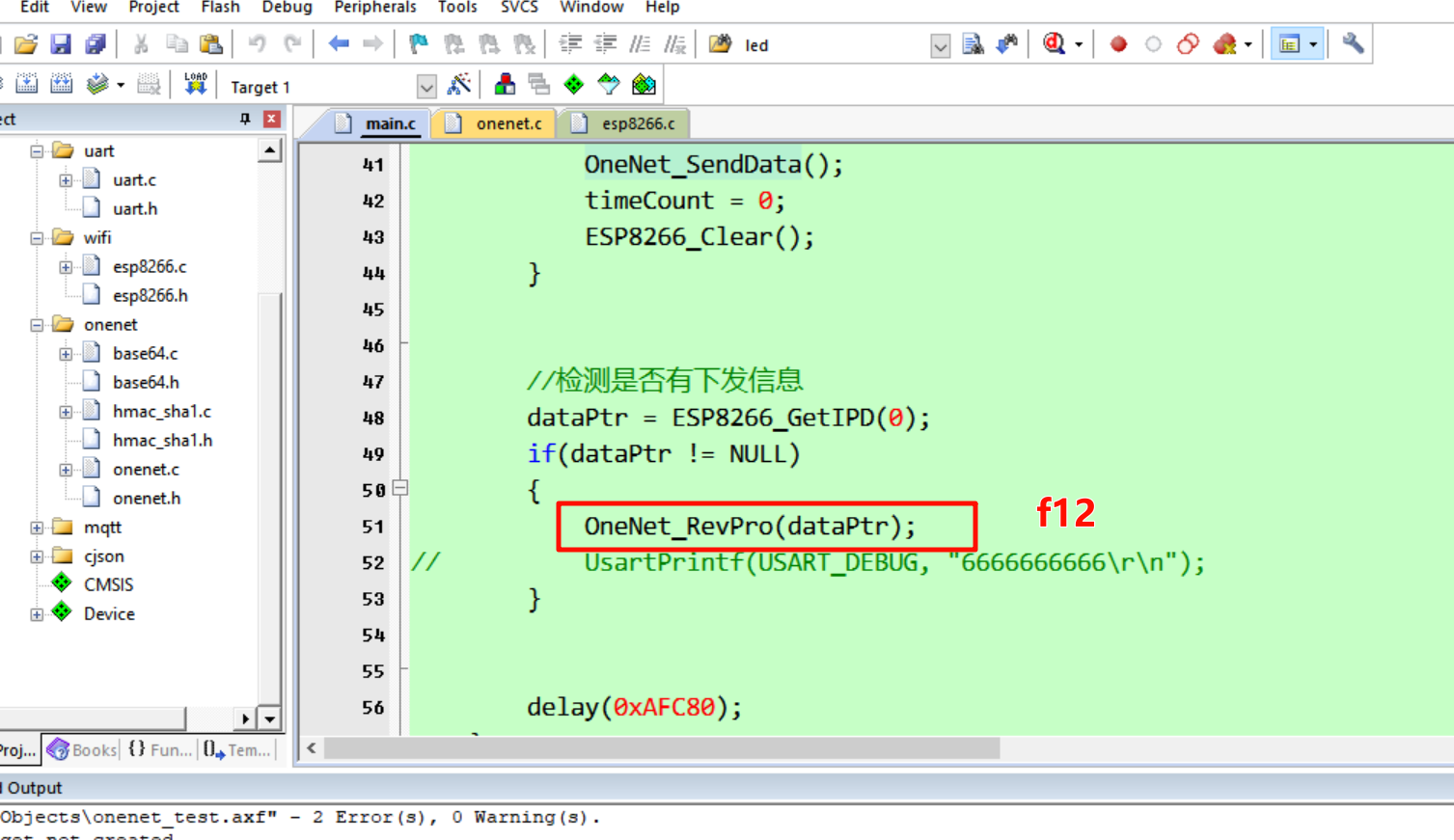Start incremental find with blue arrow binoculars icon

point(1006,44)
